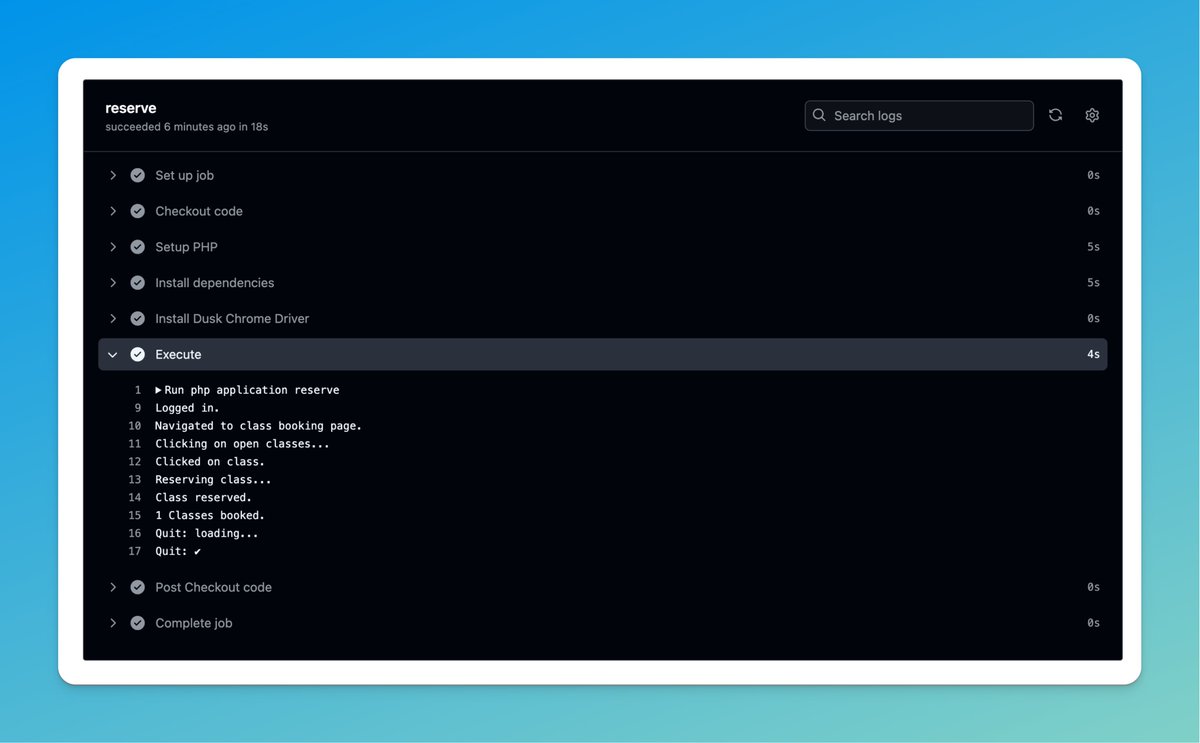Open the Post Checkout code step label
This screenshot has height=743, width=1200.
pyautogui.click(x=214, y=587)
